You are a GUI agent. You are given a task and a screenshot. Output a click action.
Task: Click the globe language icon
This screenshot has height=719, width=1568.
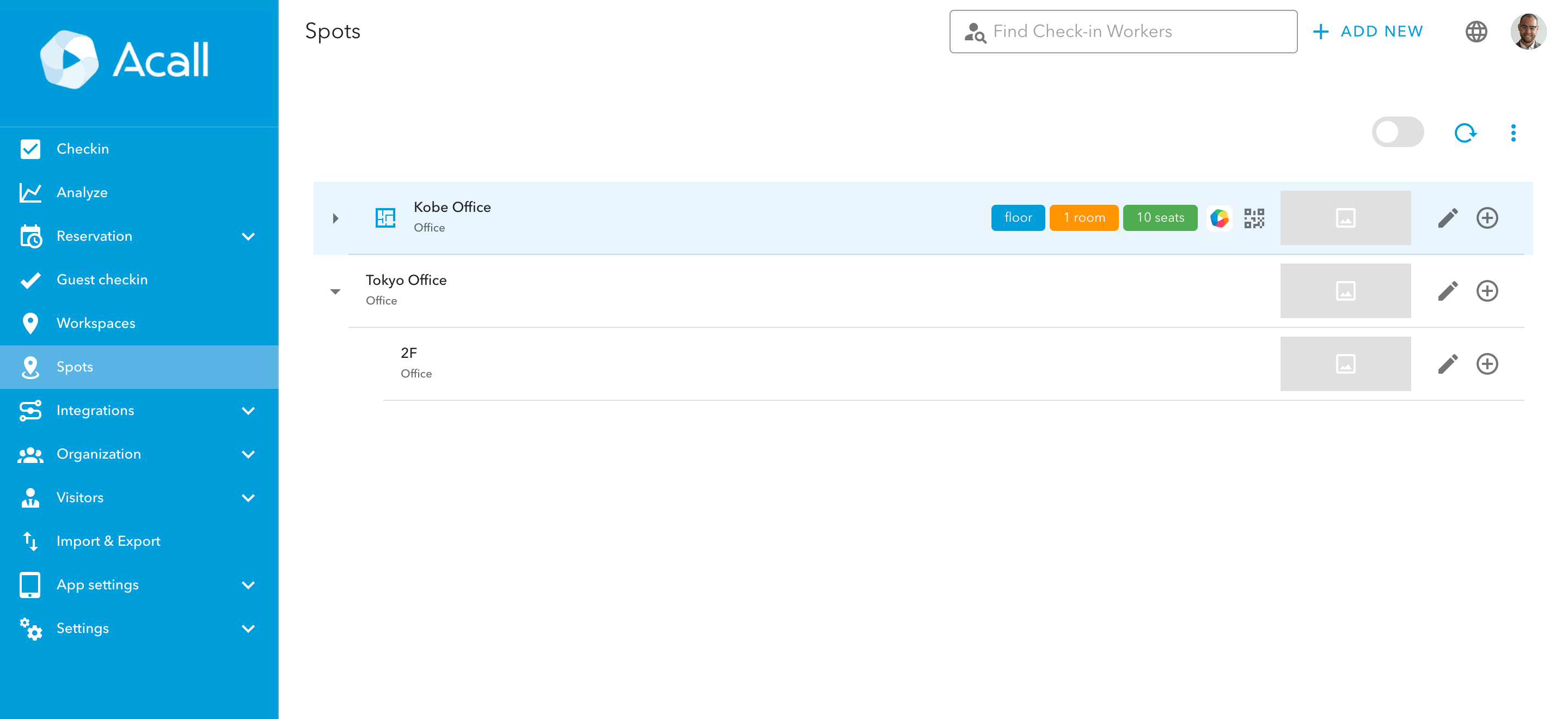tap(1475, 32)
